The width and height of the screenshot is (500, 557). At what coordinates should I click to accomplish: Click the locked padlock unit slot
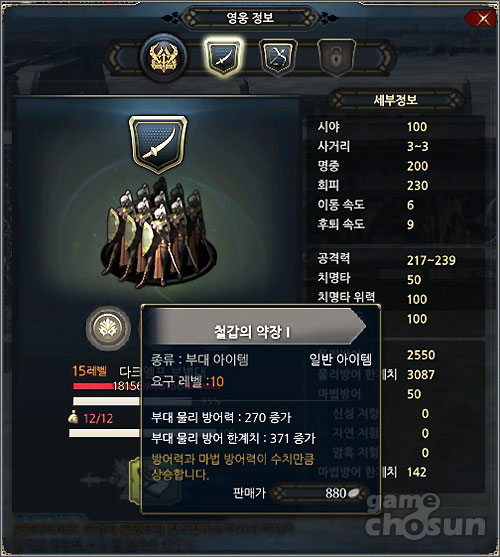336,57
